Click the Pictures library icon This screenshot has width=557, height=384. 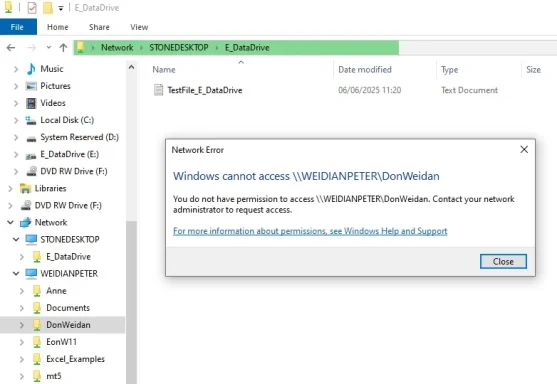[31, 86]
